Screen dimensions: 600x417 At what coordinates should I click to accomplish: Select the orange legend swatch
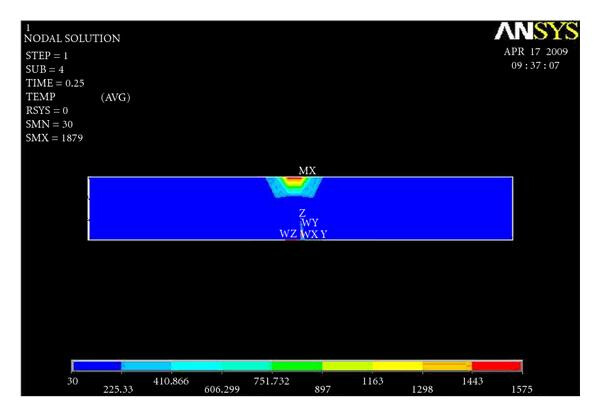pos(447,366)
